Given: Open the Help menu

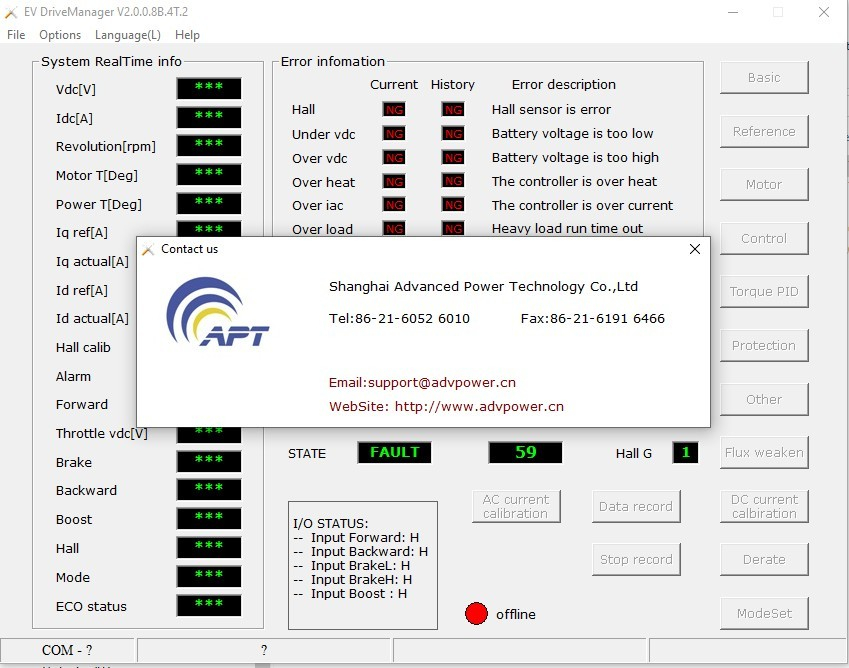Looking at the screenshot, I should [187, 35].
